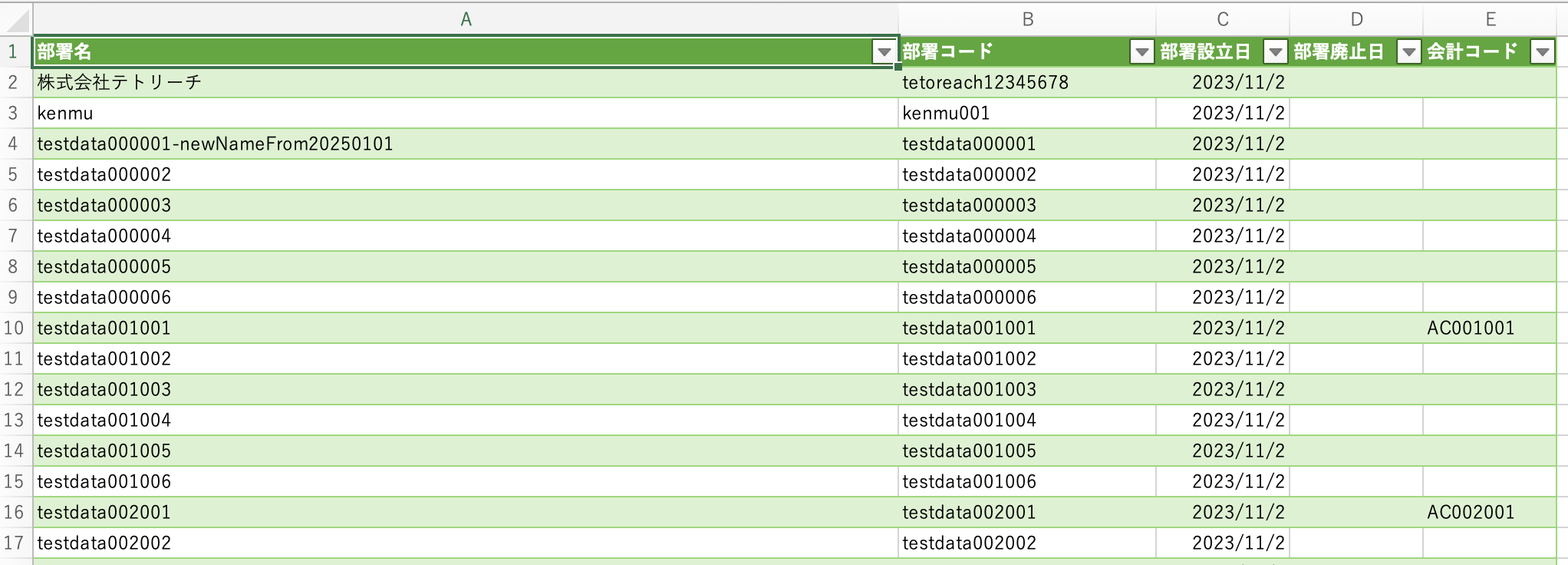
Task: Expand the 部署設立日 filter arrow
Action: tap(1275, 52)
